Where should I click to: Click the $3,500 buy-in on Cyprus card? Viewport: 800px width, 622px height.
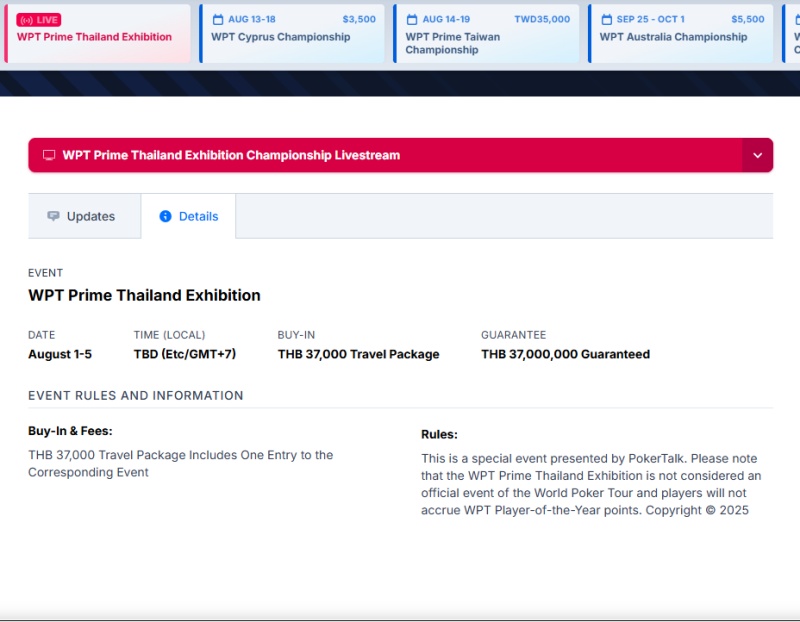pyautogui.click(x=359, y=19)
